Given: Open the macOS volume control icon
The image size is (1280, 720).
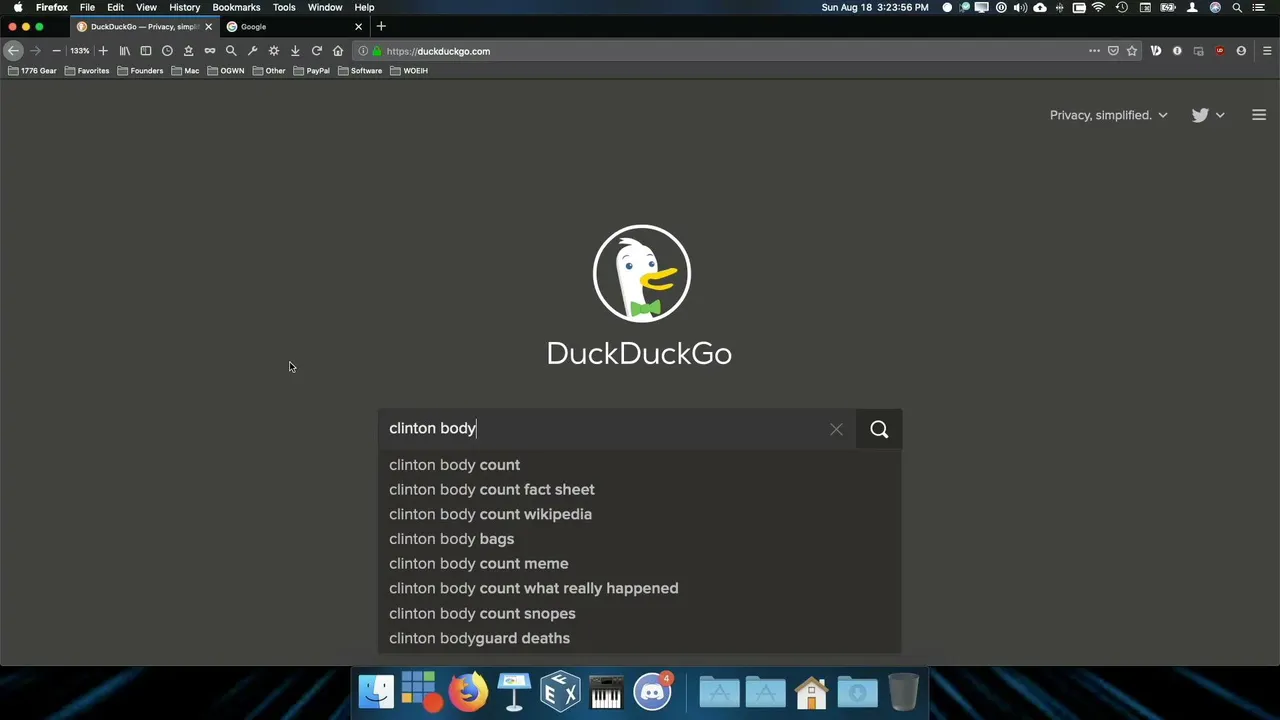Looking at the screenshot, I should coord(1019,7).
